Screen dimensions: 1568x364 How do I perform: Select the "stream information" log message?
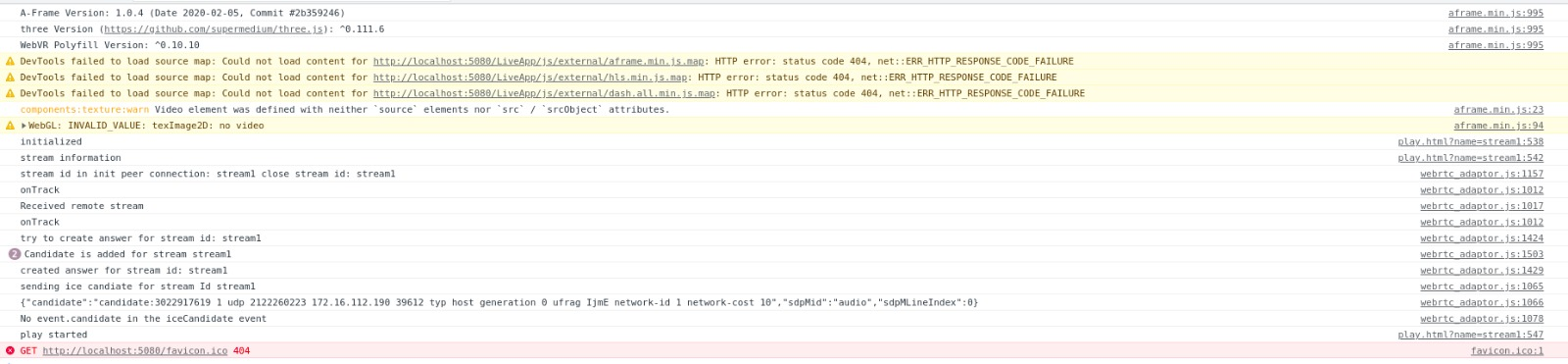coord(71,158)
